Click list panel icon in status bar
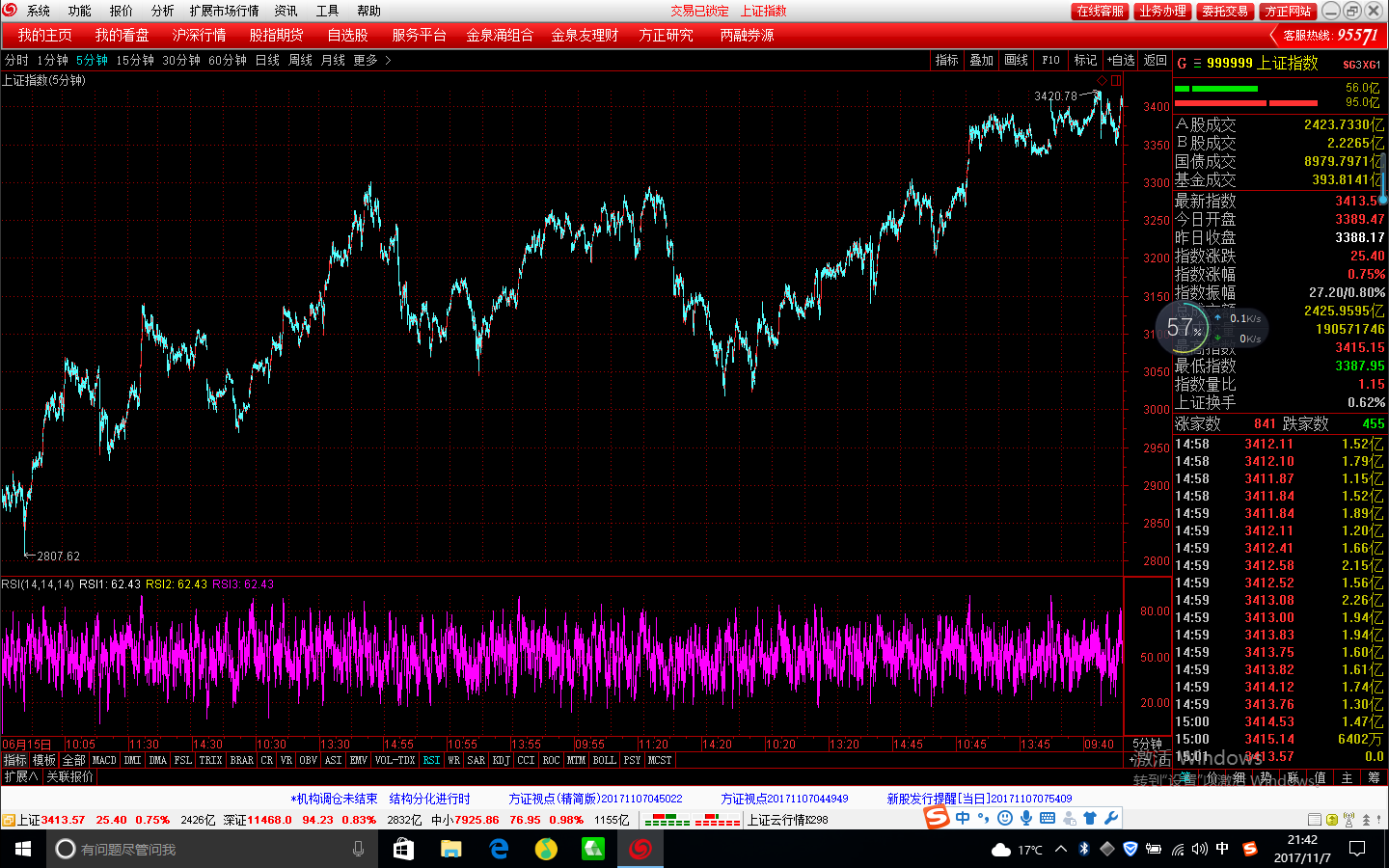 1315,820
